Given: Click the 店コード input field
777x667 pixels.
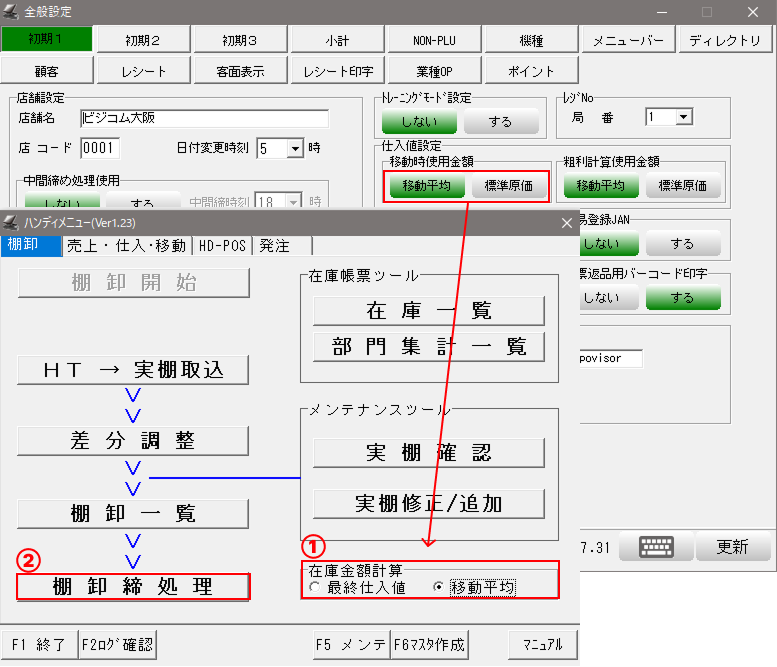Looking at the screenshot, I should pos(99,148).
